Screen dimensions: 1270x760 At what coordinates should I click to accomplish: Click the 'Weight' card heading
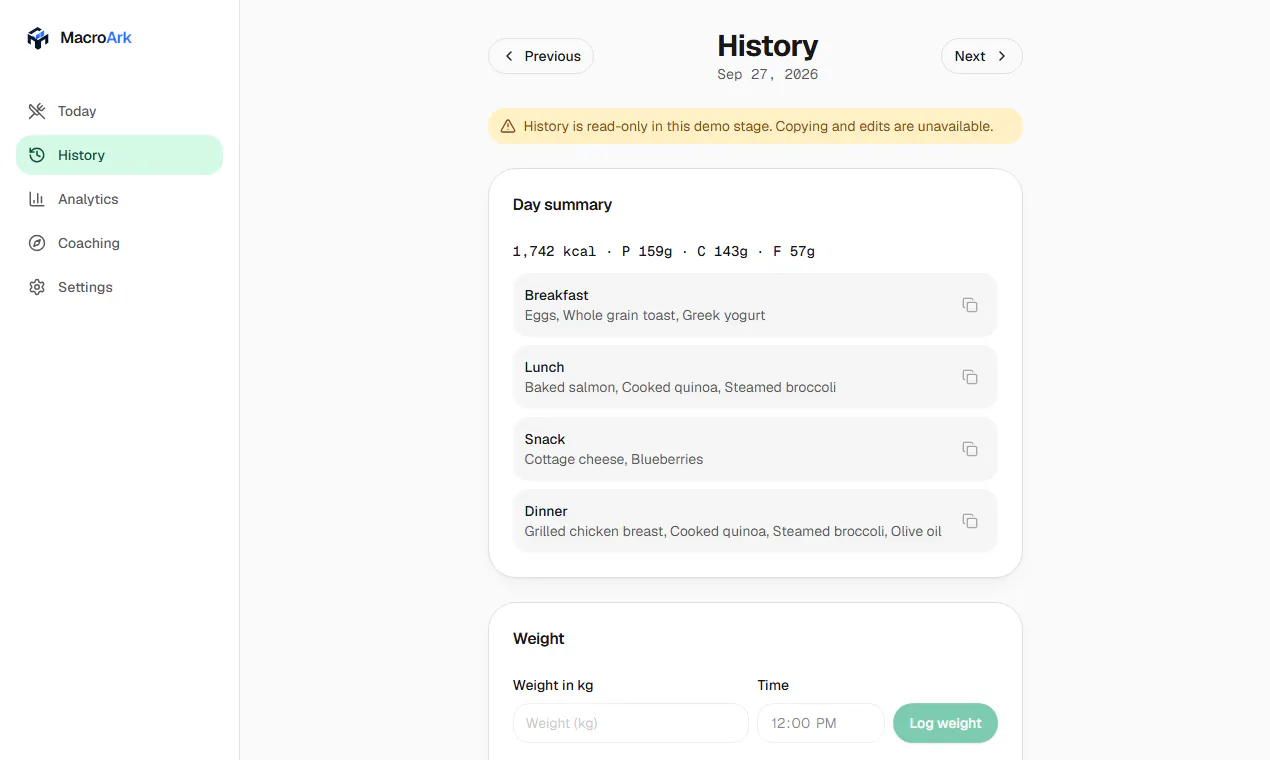pos(539,638)
